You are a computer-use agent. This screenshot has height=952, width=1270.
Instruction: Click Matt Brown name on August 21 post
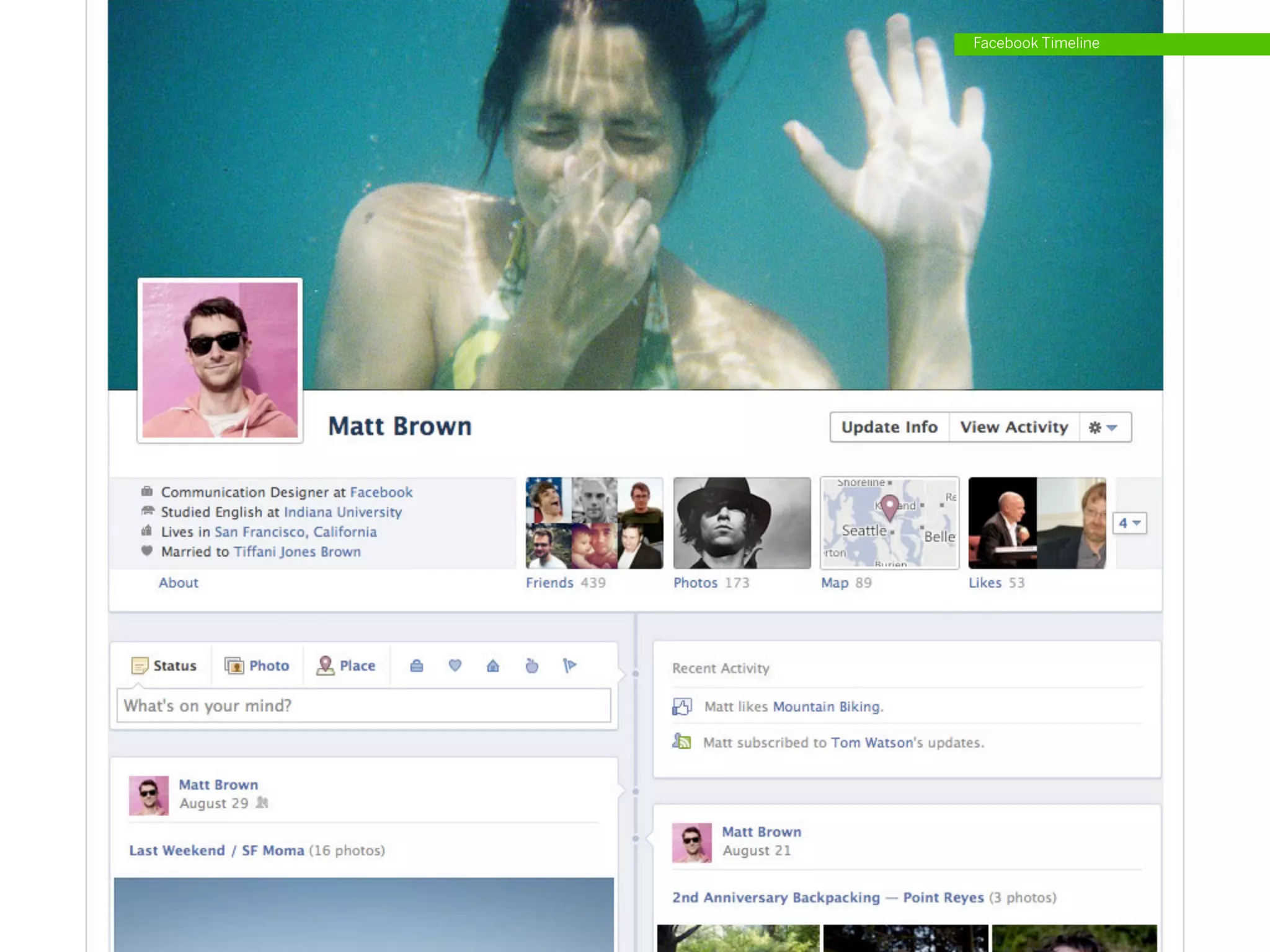pos(762,832)
